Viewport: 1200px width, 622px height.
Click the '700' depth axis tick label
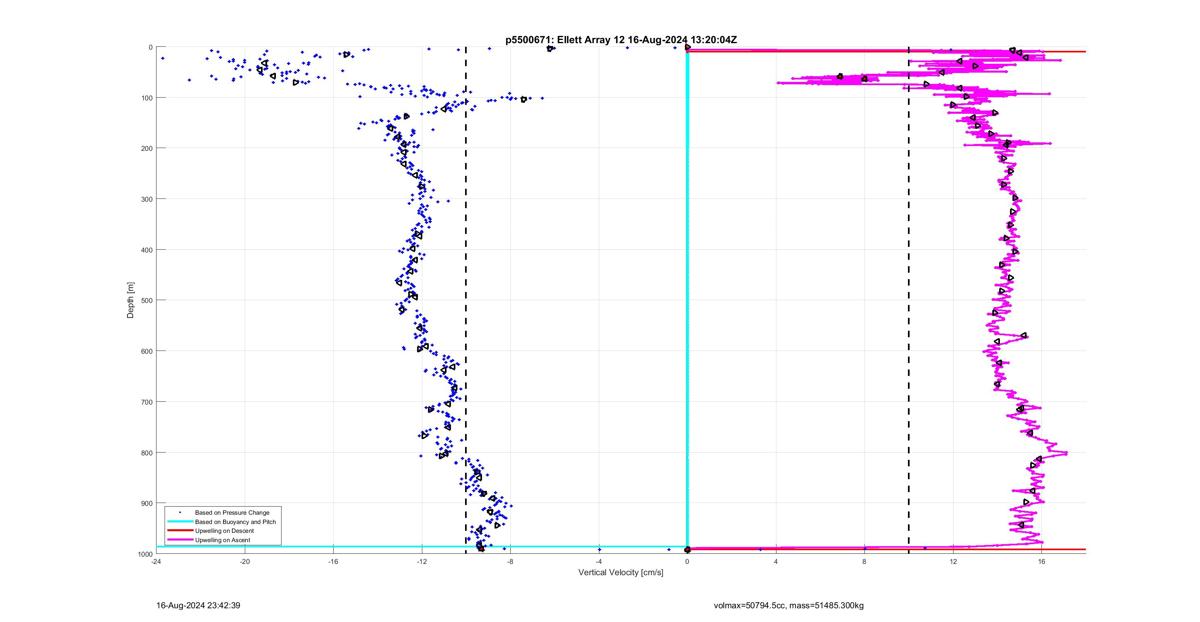click(145, 402)
